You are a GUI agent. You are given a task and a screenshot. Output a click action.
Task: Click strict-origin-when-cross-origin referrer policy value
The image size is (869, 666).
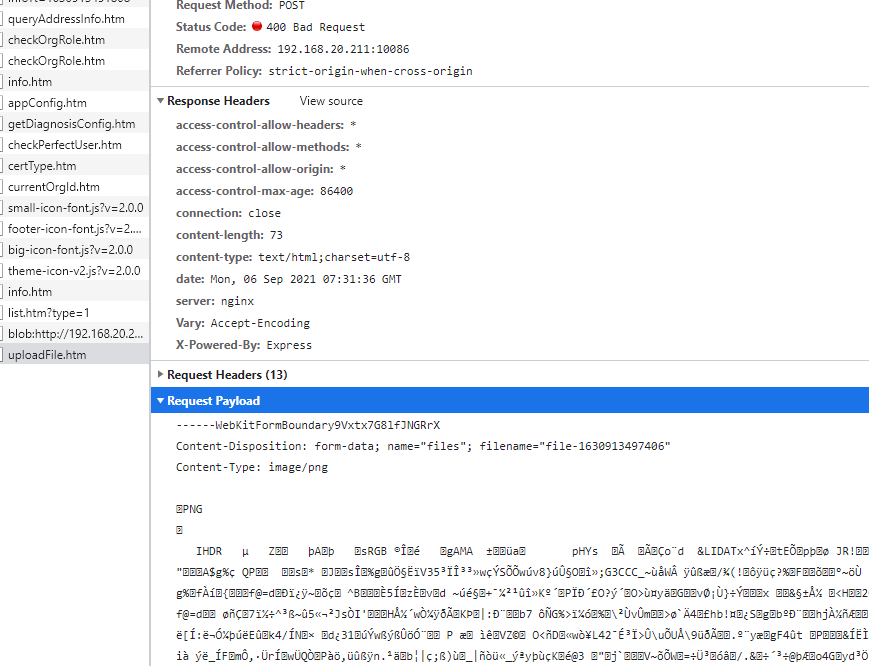(x=370, y=71)
